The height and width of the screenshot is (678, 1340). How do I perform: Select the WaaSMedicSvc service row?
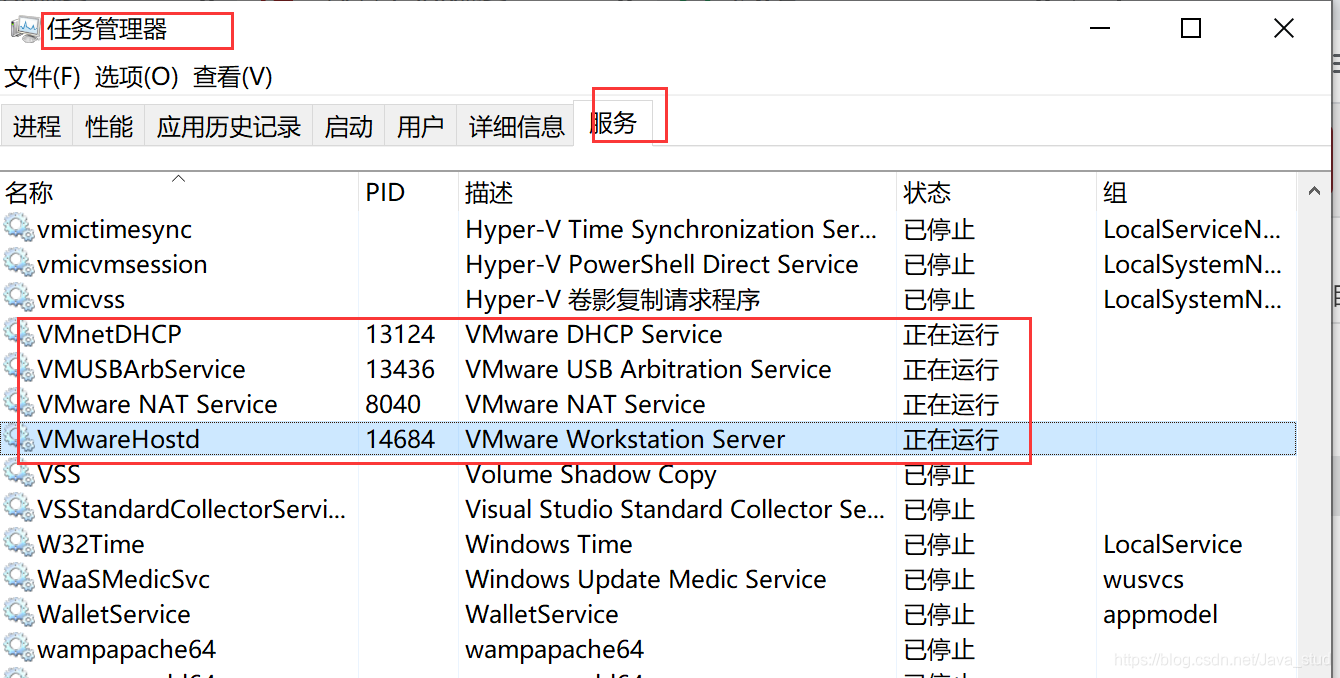click(124, 579)
